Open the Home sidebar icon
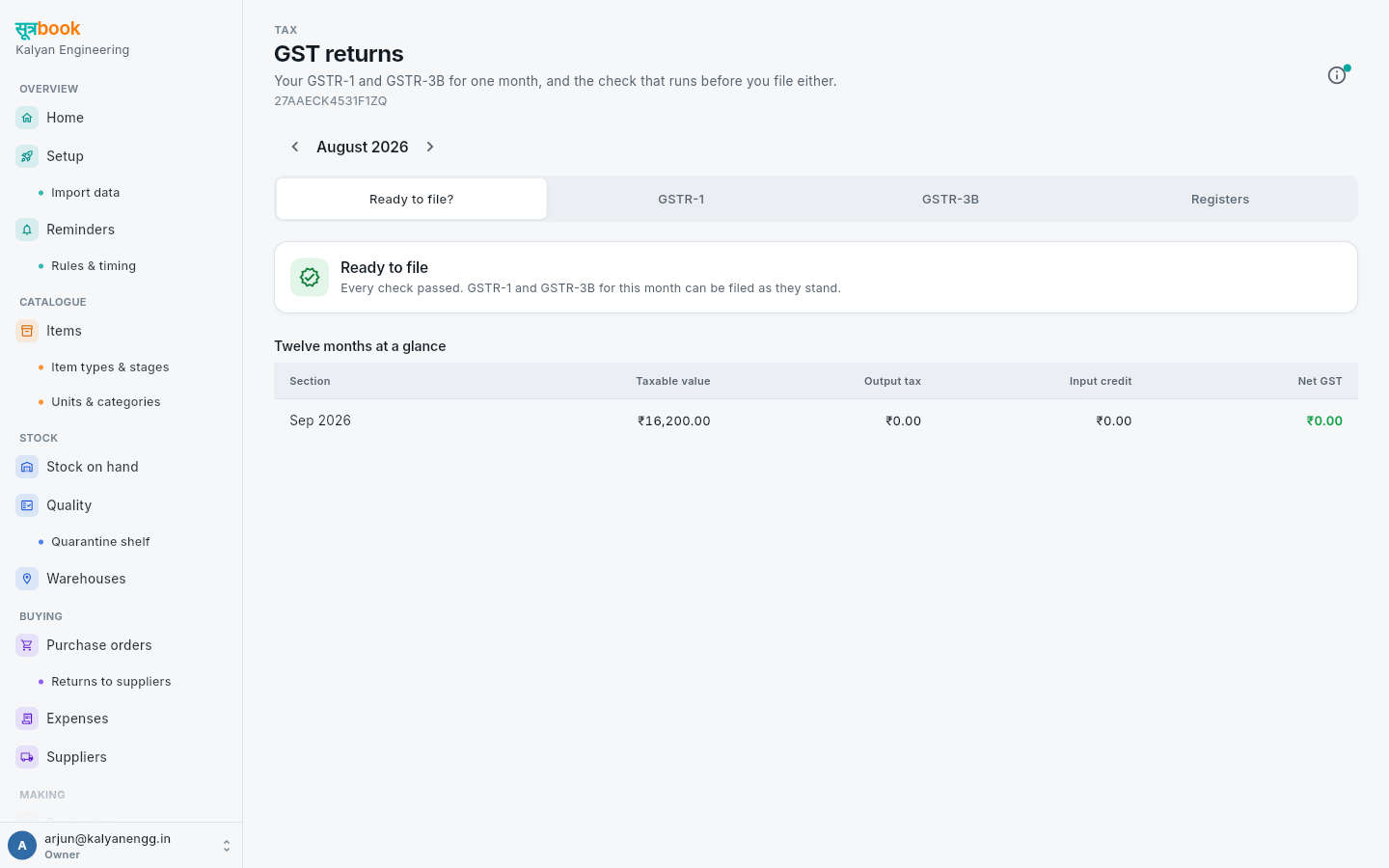 click(27, 118)
